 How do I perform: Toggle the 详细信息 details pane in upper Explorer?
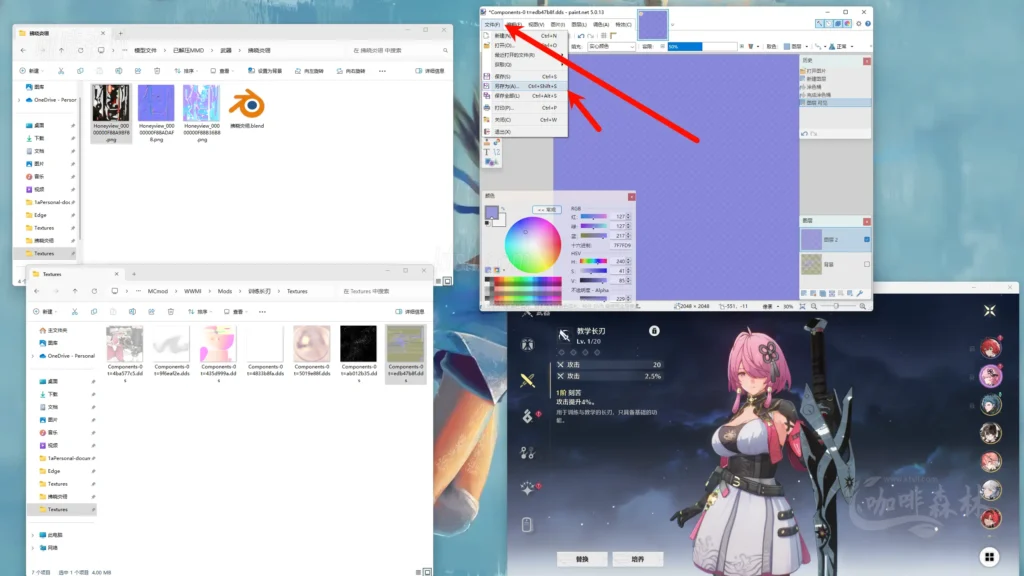(430, 71)
